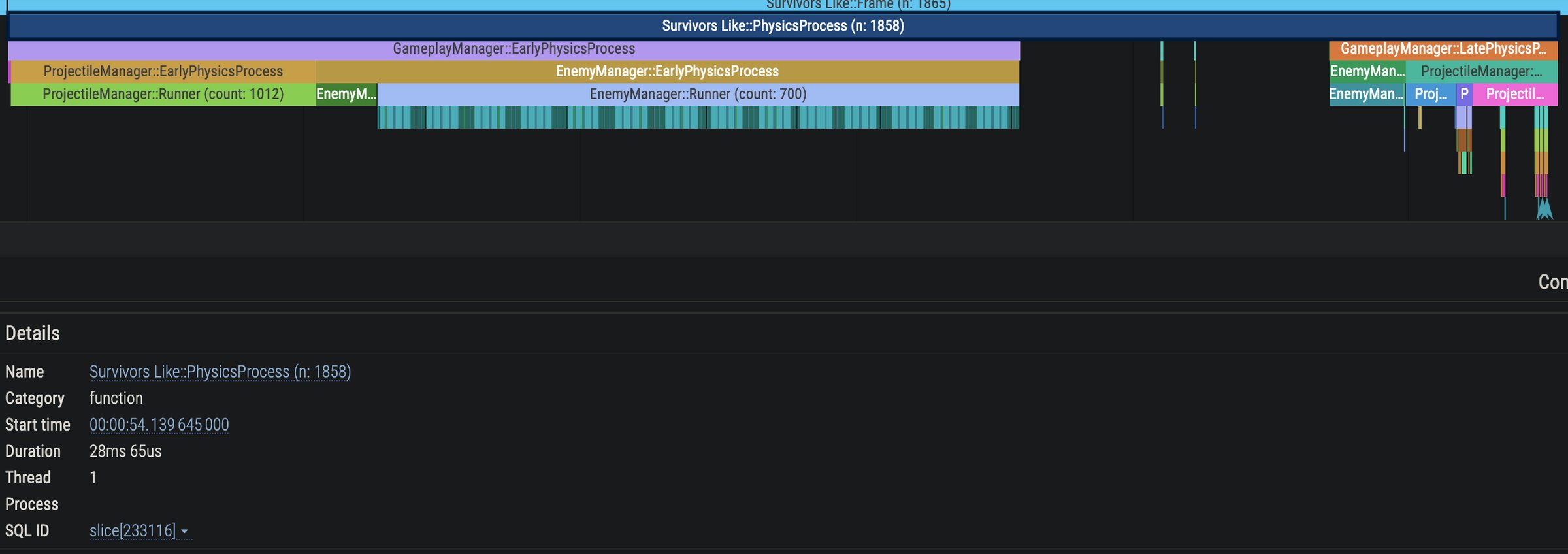Image resolution: width=1568 pixels, height=554 pixels.
Task: Click the Details panel heading
Action: tap(33, 333)
